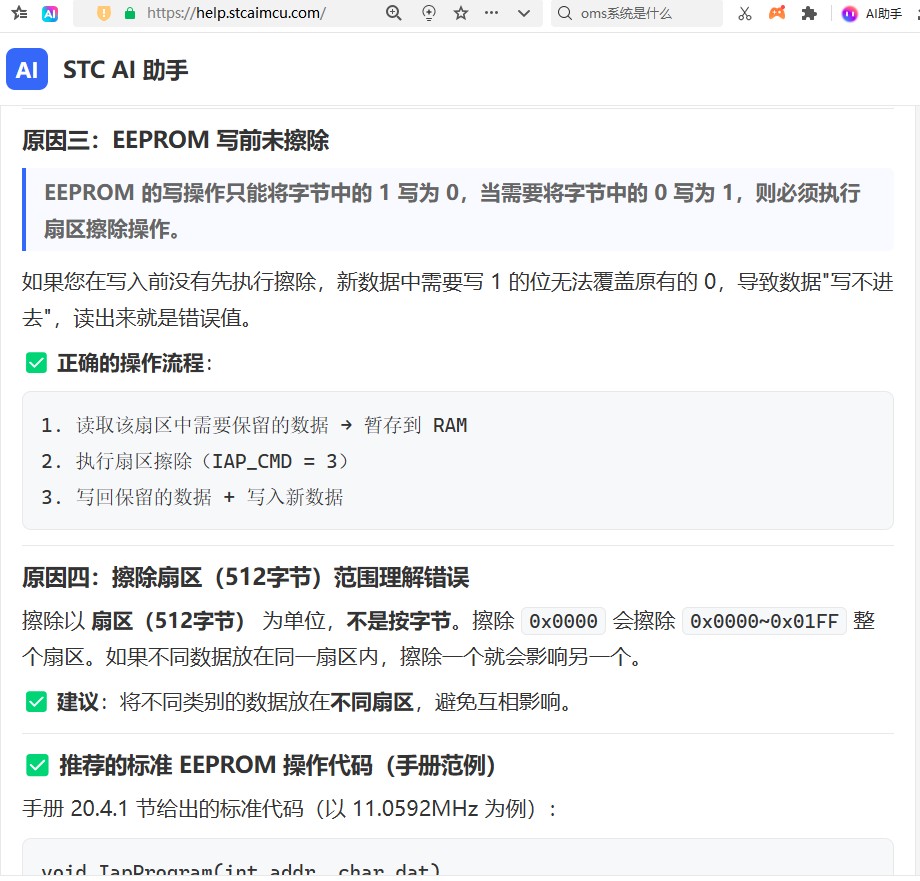The image size is (920, 881).
Task: Click the reader mode bulb icon
Action: tap(429, 13)
